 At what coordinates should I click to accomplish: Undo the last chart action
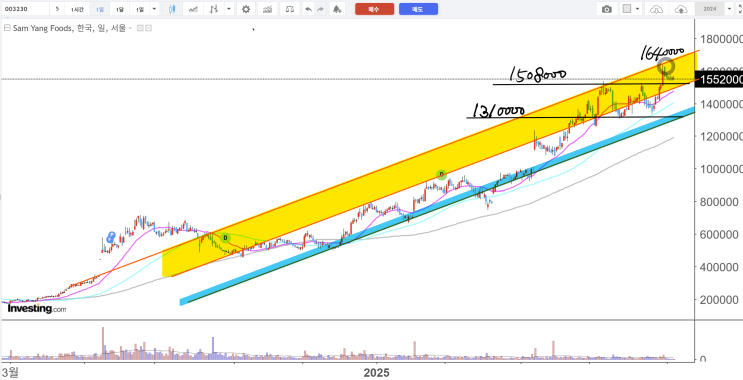(308, 9)
